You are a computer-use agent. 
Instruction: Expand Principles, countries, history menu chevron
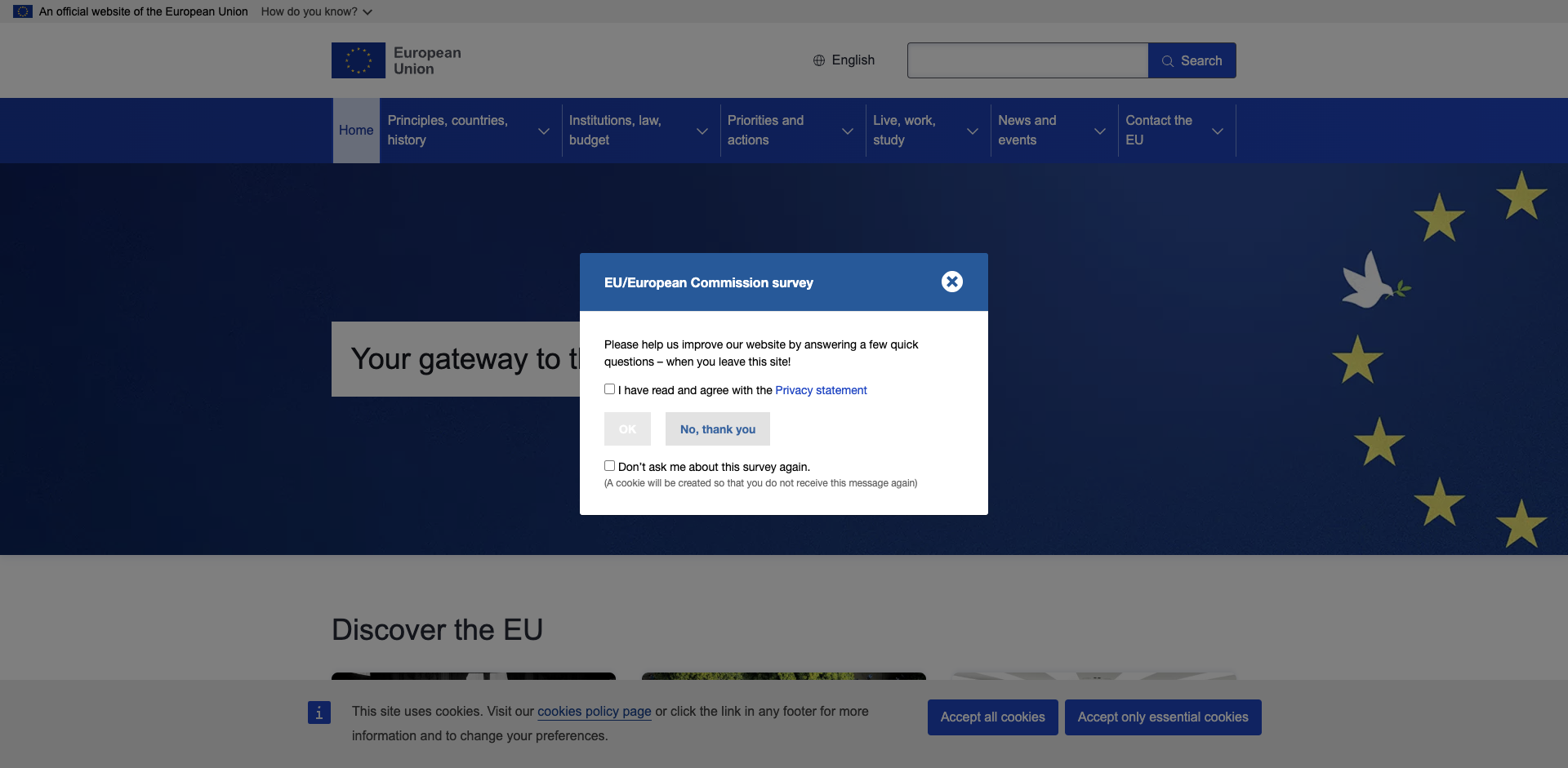tap(544, 131)
